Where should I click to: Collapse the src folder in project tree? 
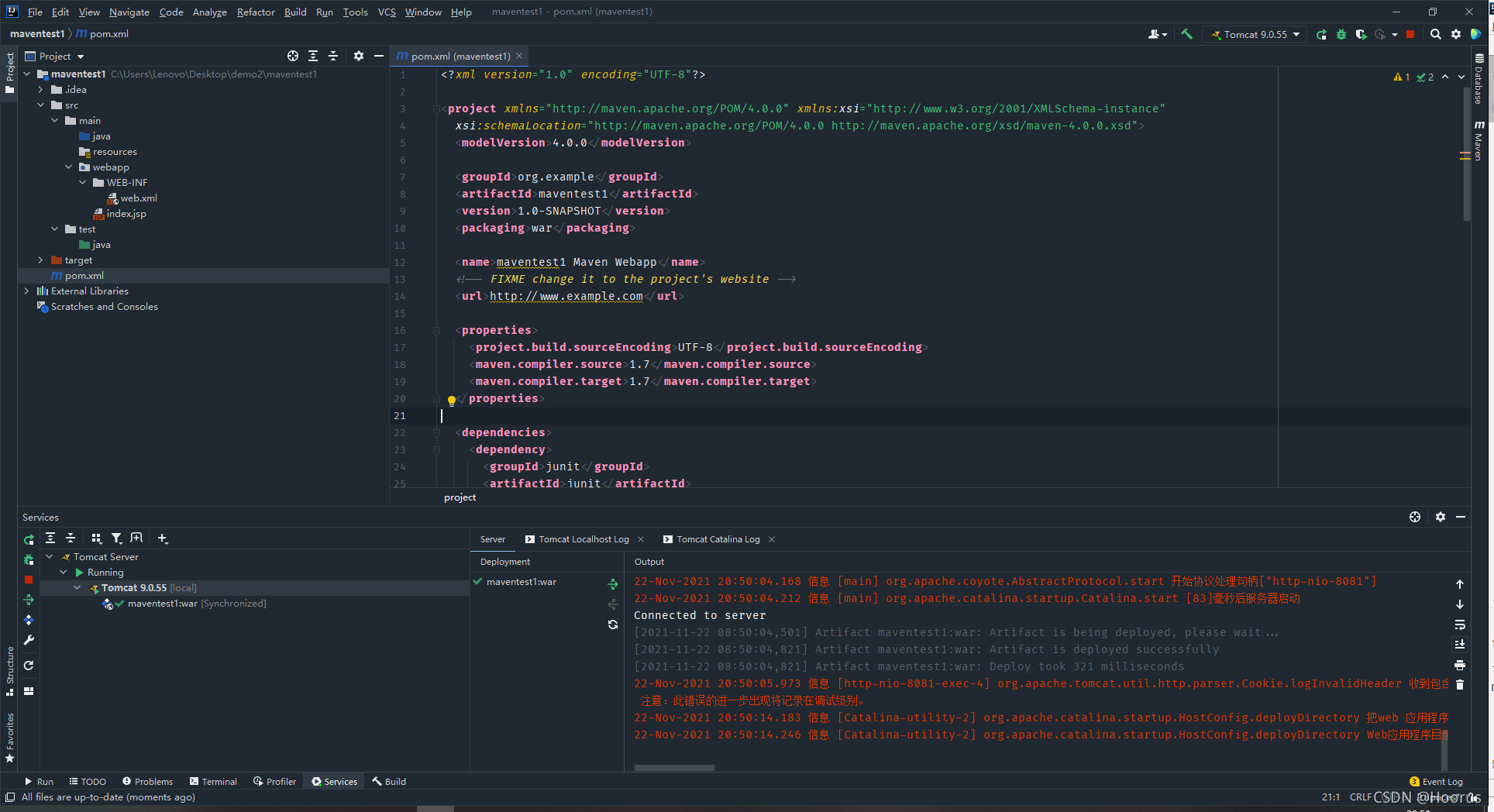(x=41, y=105)
